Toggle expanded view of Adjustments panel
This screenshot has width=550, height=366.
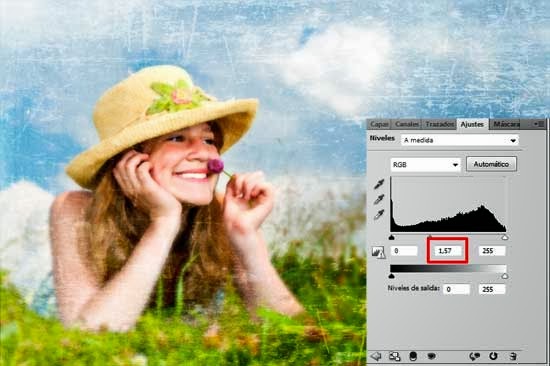(x=395, y=356)
